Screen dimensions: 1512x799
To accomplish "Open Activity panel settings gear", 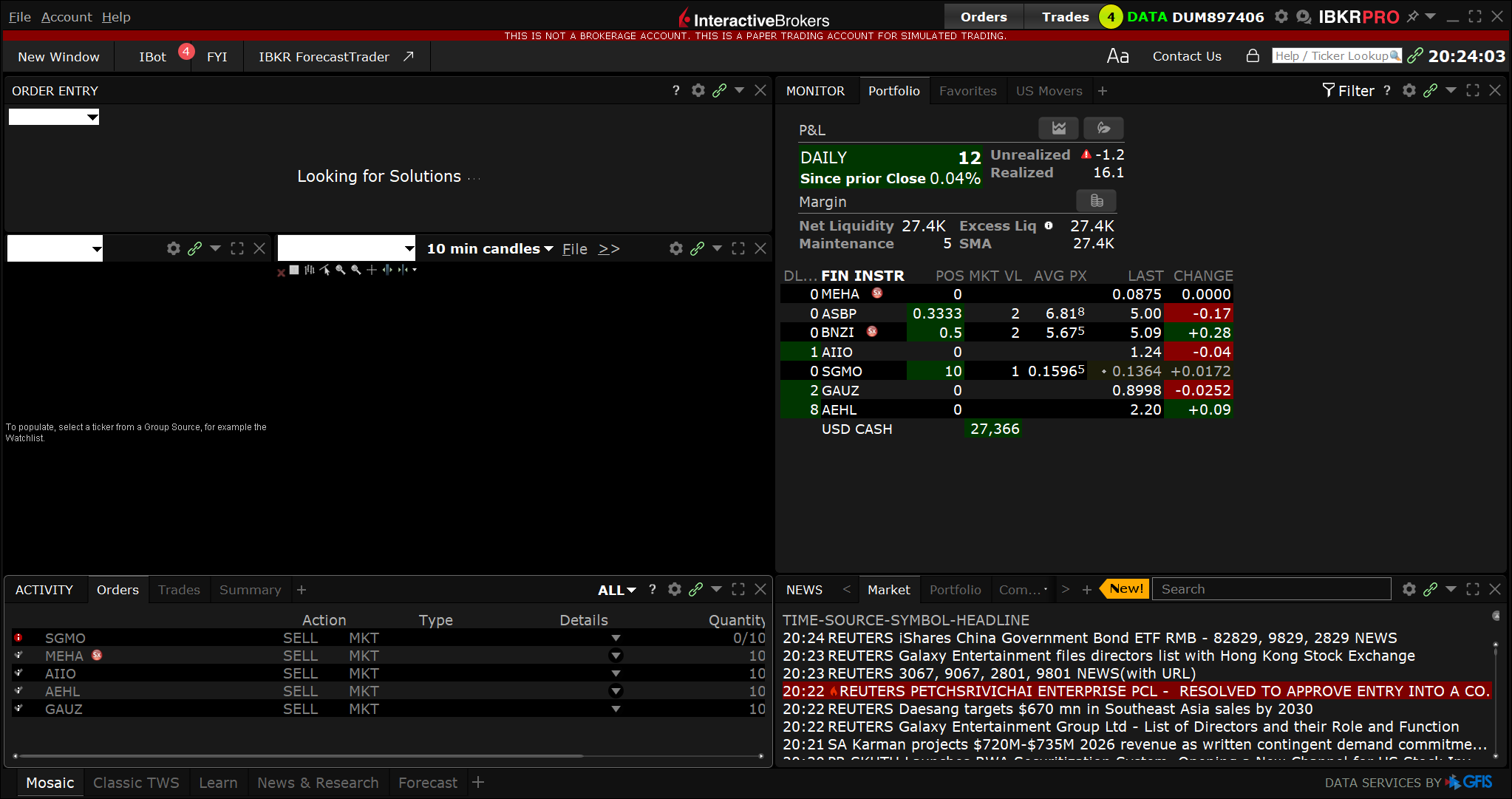I will (674, 589).
